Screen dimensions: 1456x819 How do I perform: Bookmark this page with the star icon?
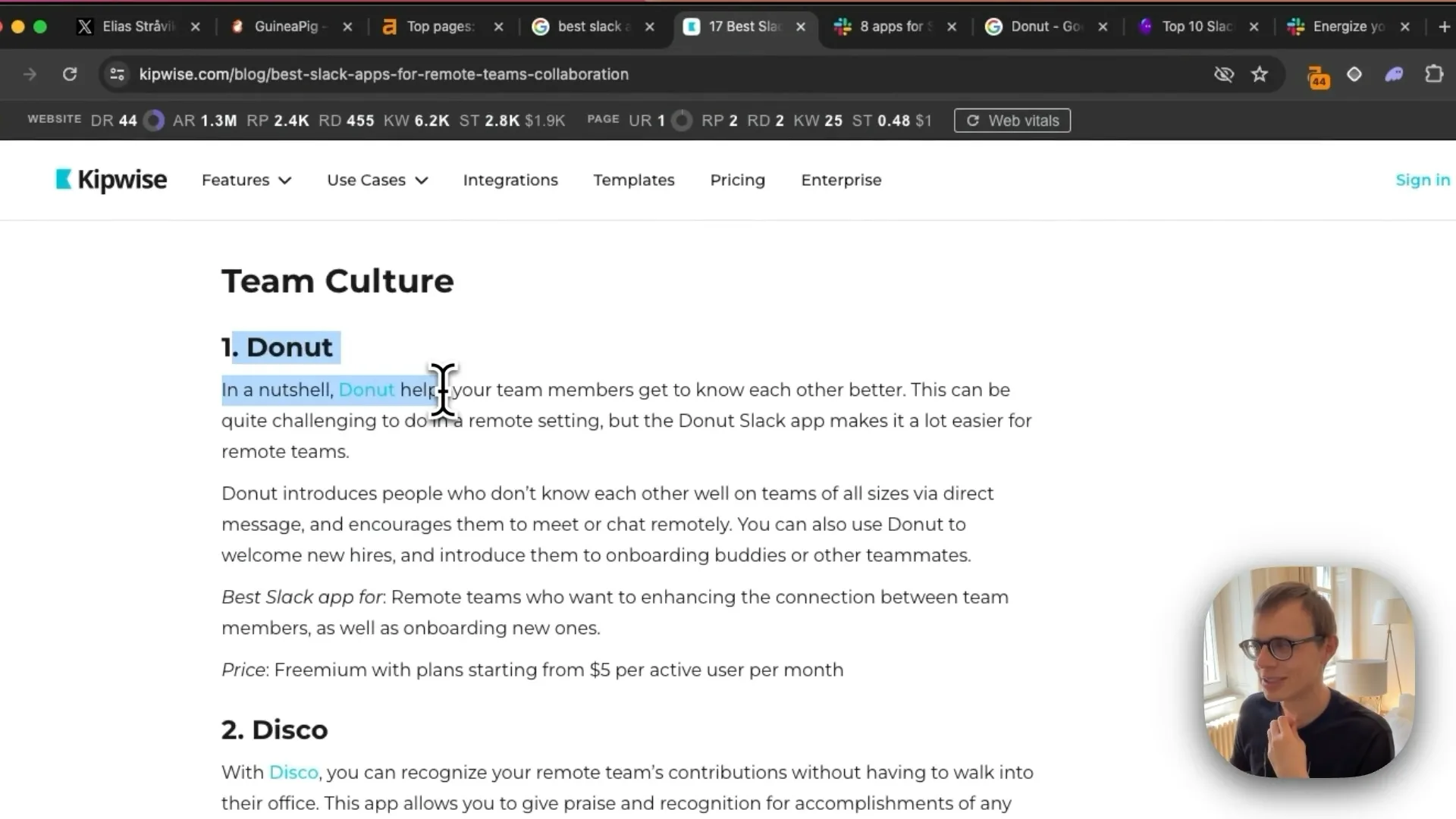(x=1260, y=74)
